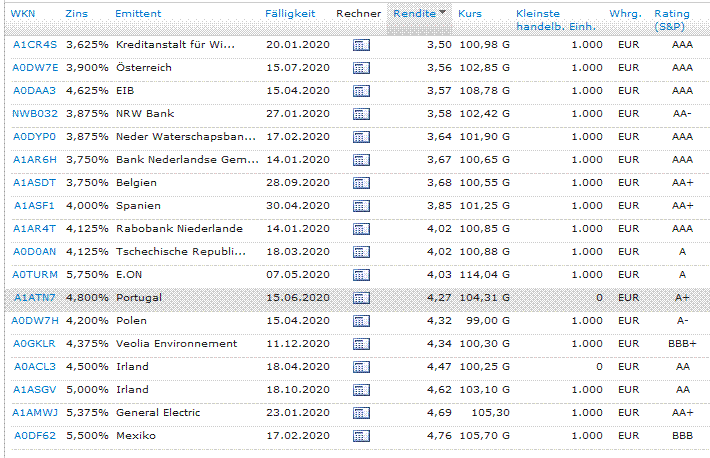Open bond WKN A1ATN7
Image resolution: width=710 pixels, height=458 pixels.
[x=34, y=298]
